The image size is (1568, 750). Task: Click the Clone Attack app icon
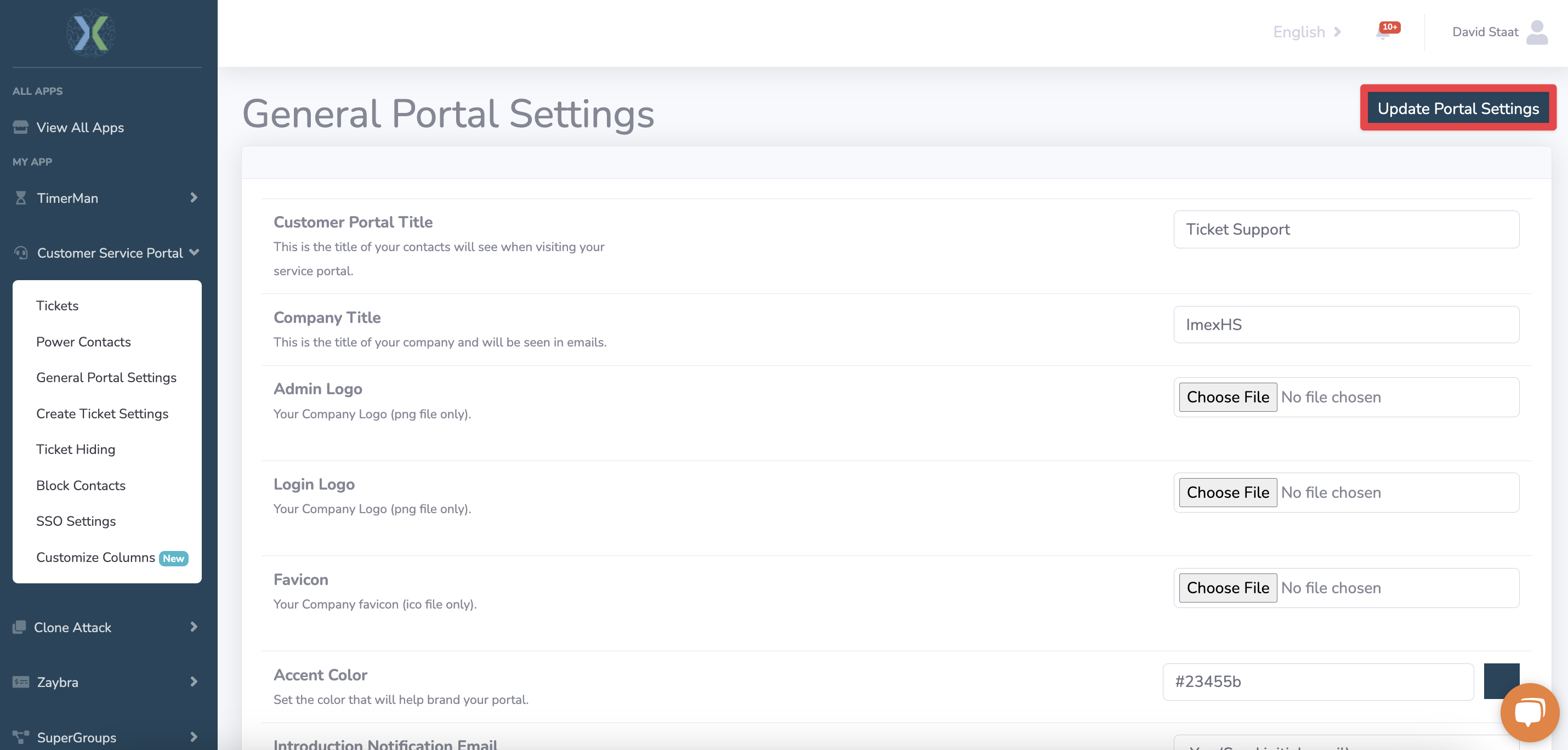point(19,627)
